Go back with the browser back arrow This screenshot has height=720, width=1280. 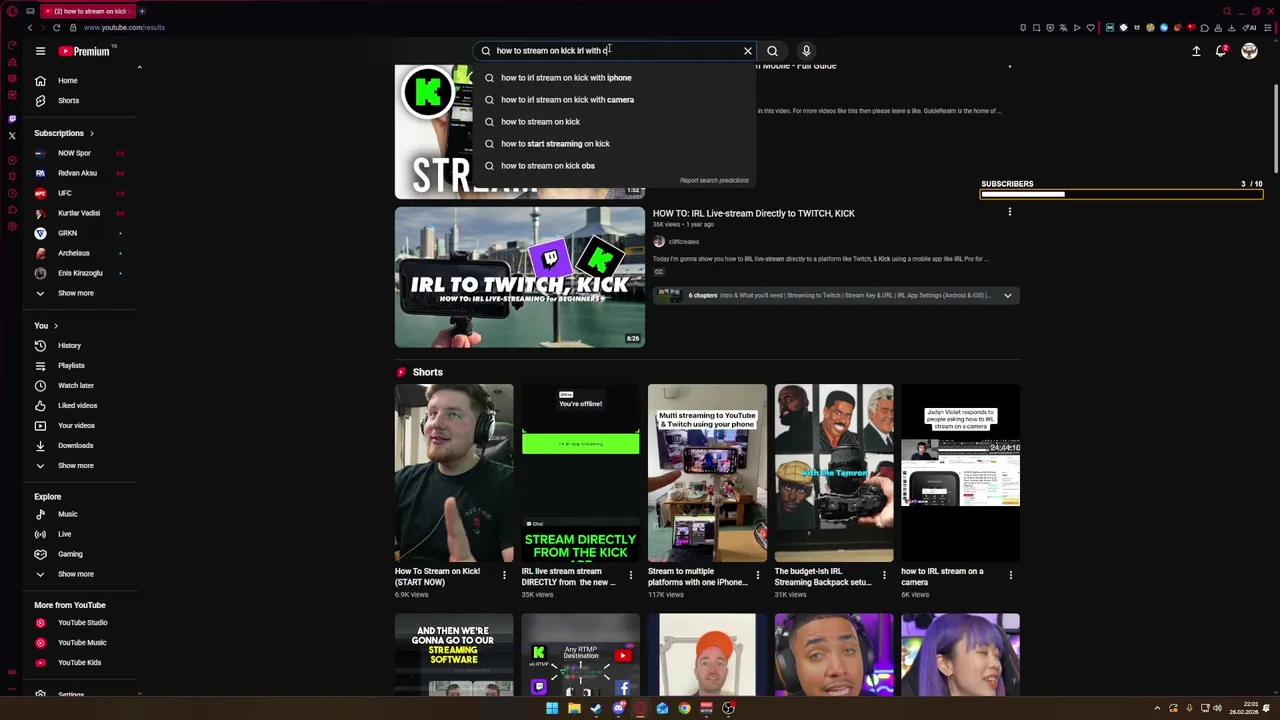[x=30, y=27]
